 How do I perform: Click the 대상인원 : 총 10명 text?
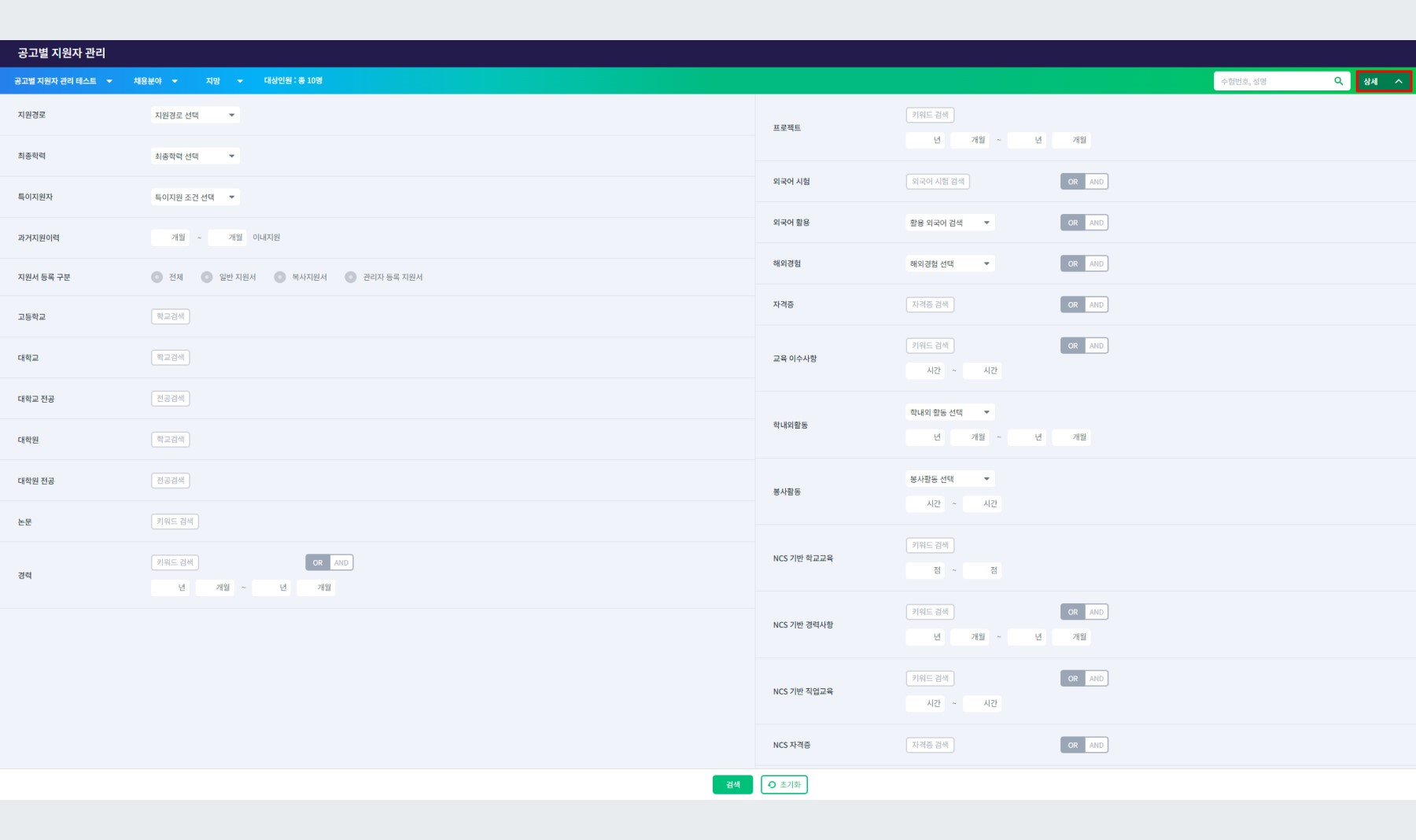tap(293, 81)
